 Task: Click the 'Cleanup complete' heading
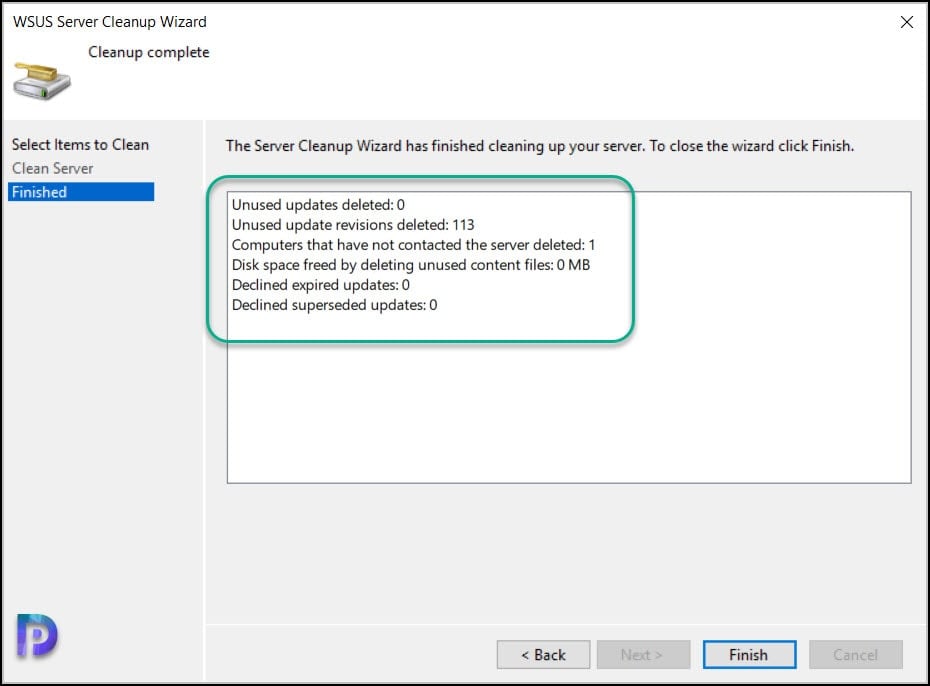(149, 52)
